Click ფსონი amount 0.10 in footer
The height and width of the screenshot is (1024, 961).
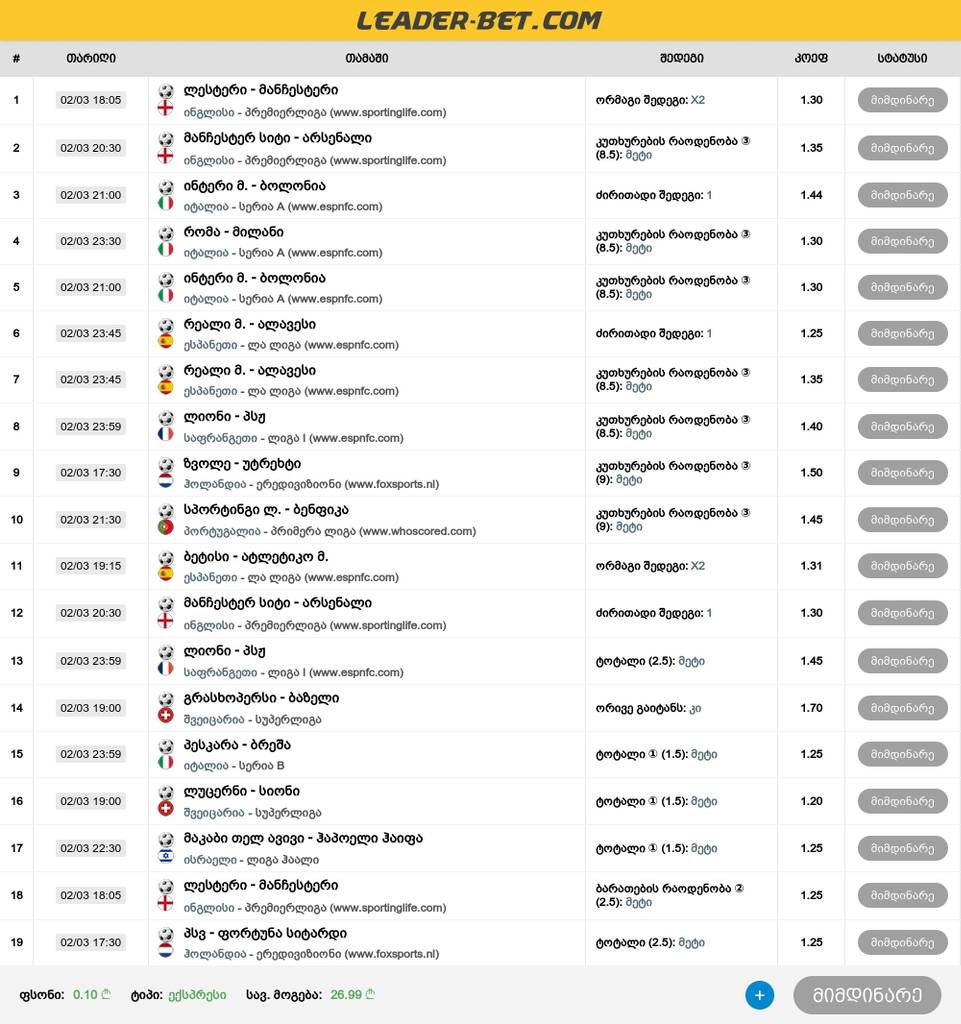click(91, 995)
